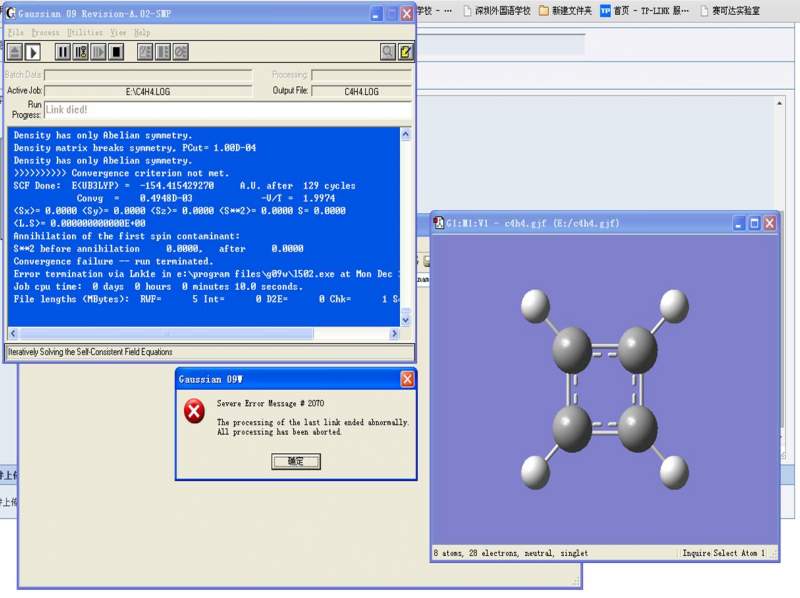This screenshot has height=598, width=800.
Task: Click the magnifier view output icon
Action: [387, 52]
